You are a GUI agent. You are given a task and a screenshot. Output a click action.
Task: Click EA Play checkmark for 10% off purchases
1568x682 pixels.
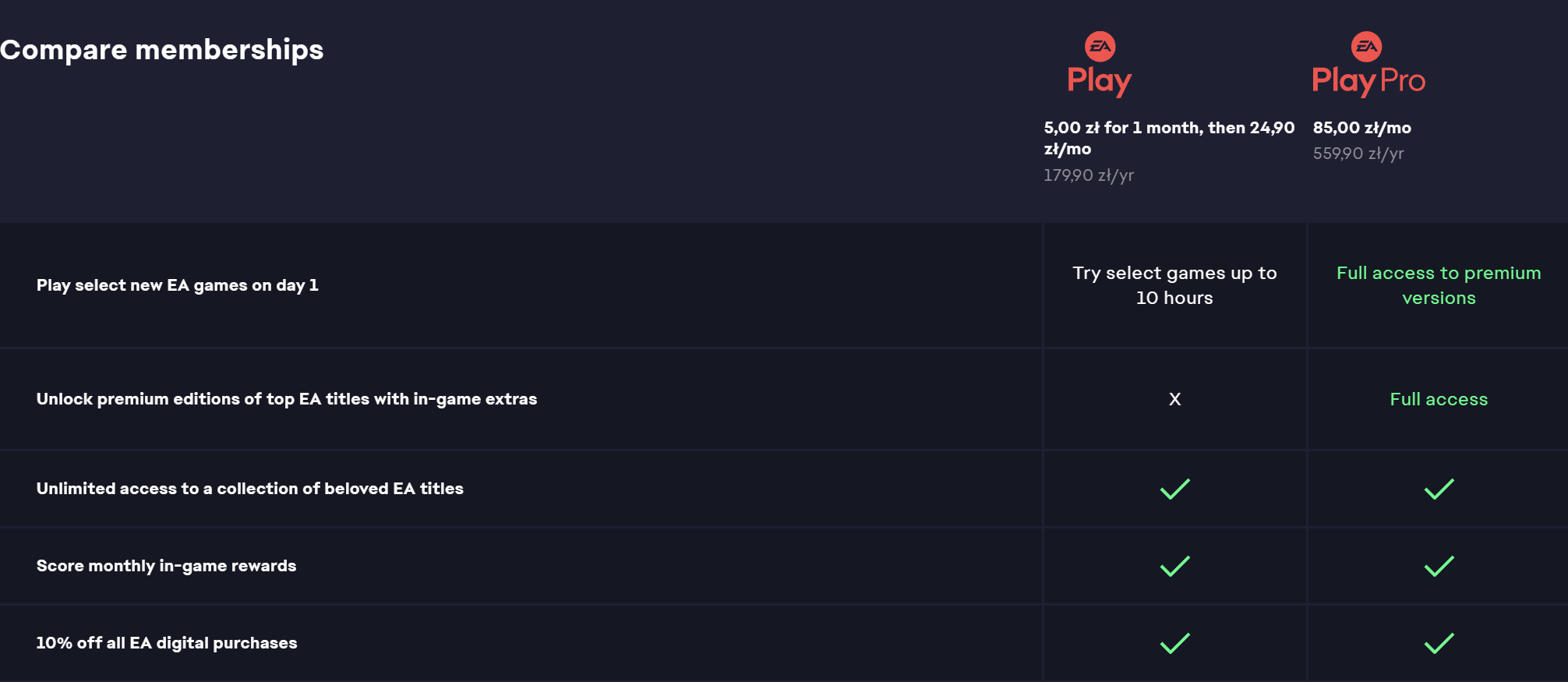1174,643
